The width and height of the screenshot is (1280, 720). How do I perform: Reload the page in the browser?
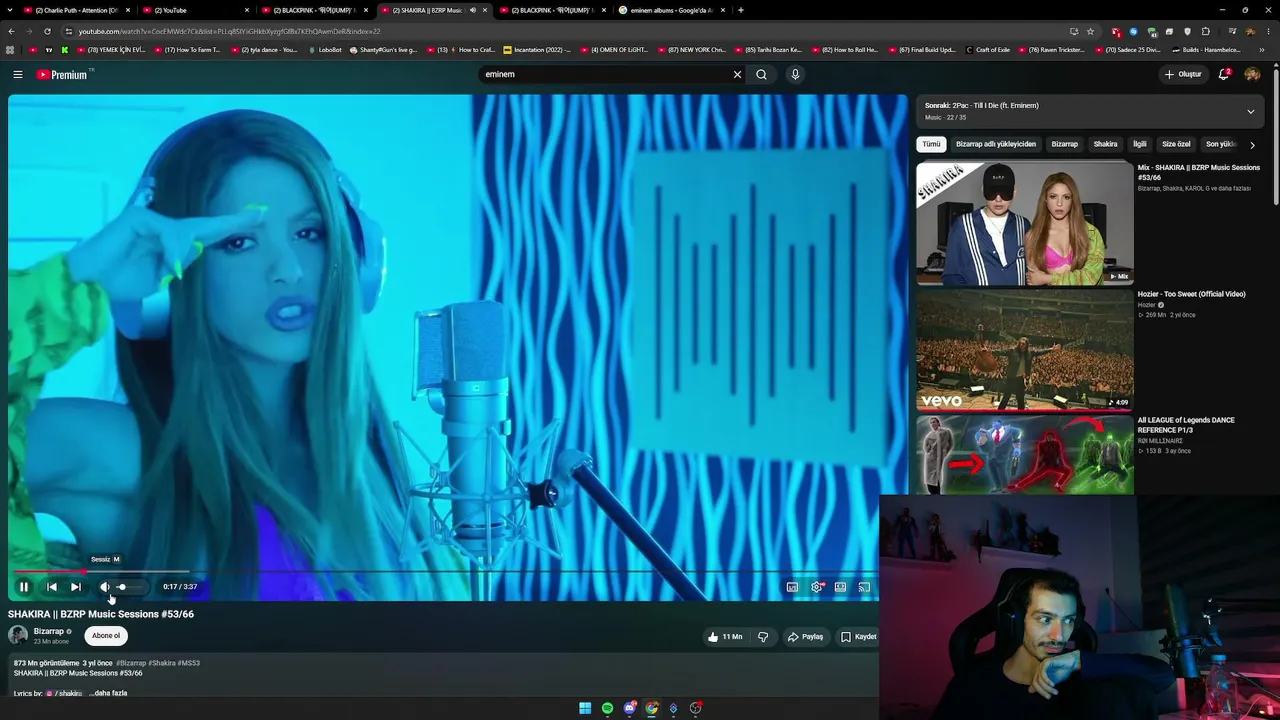tap(47, 31)
